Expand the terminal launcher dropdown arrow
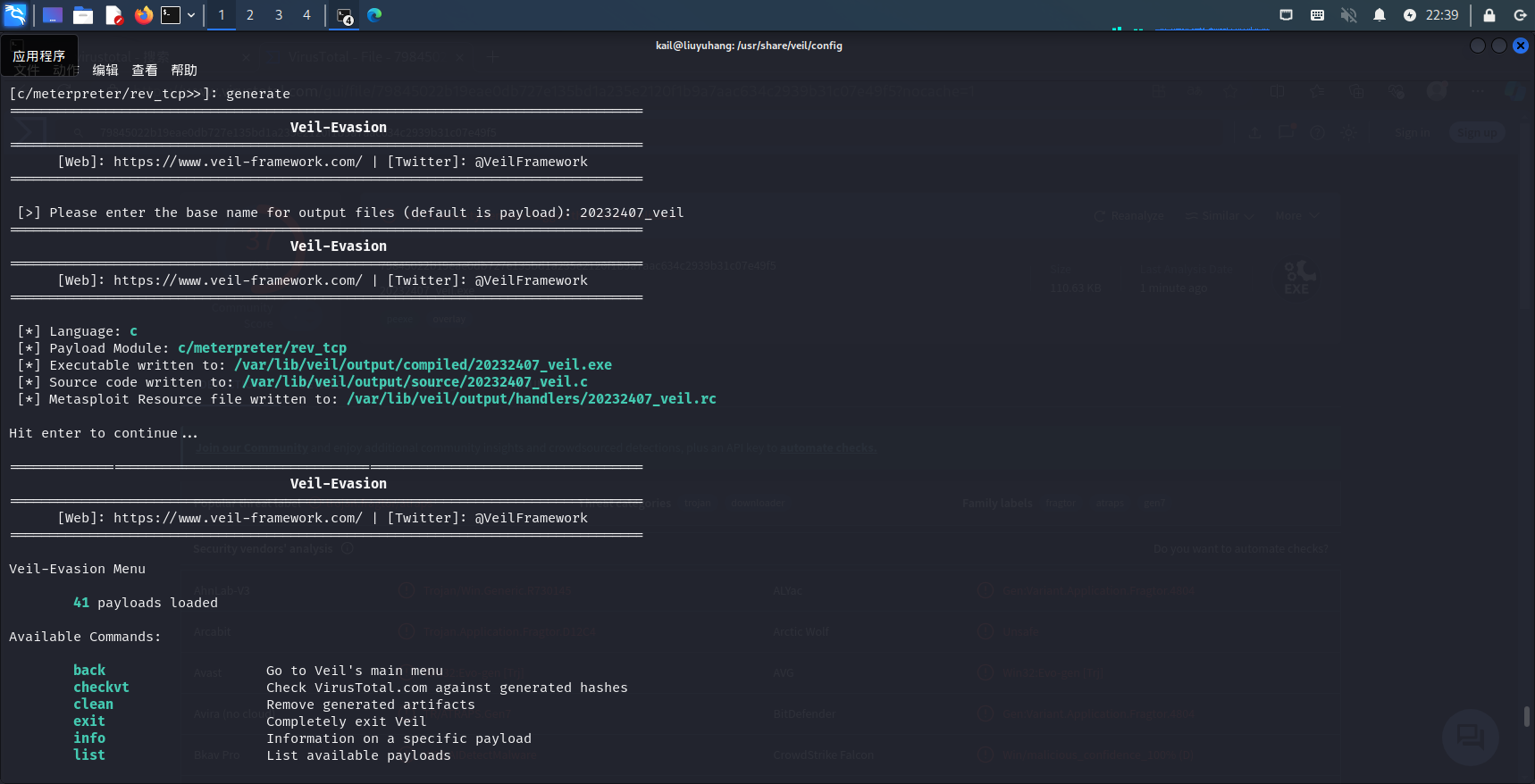Screen dimensions: 1535x784 pos(191,15)
